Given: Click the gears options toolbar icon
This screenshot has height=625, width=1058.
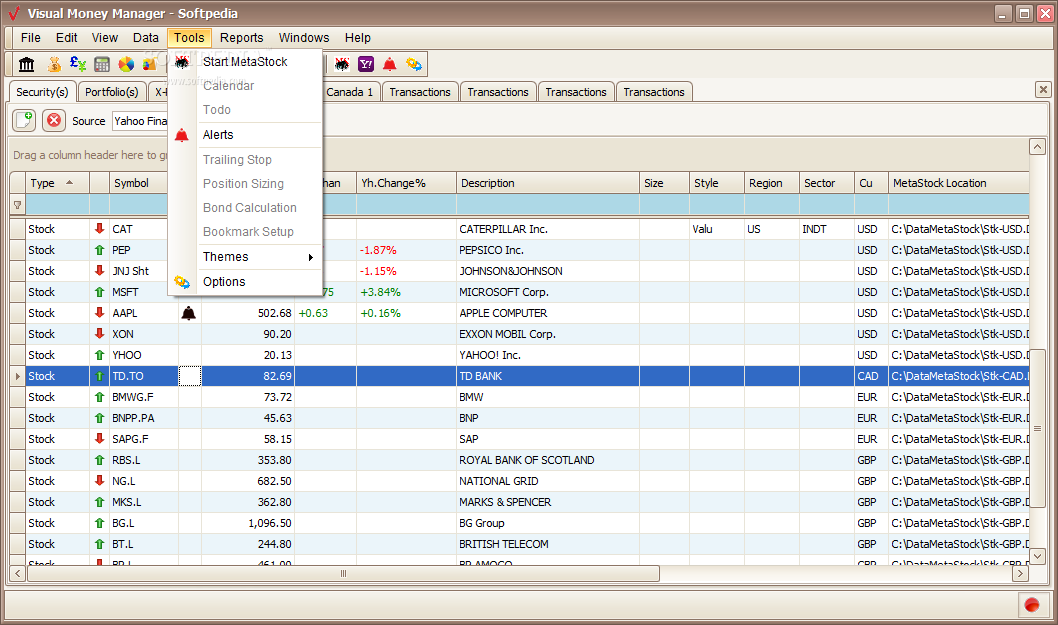Looking at the screenshot, I should pos(414,64).
